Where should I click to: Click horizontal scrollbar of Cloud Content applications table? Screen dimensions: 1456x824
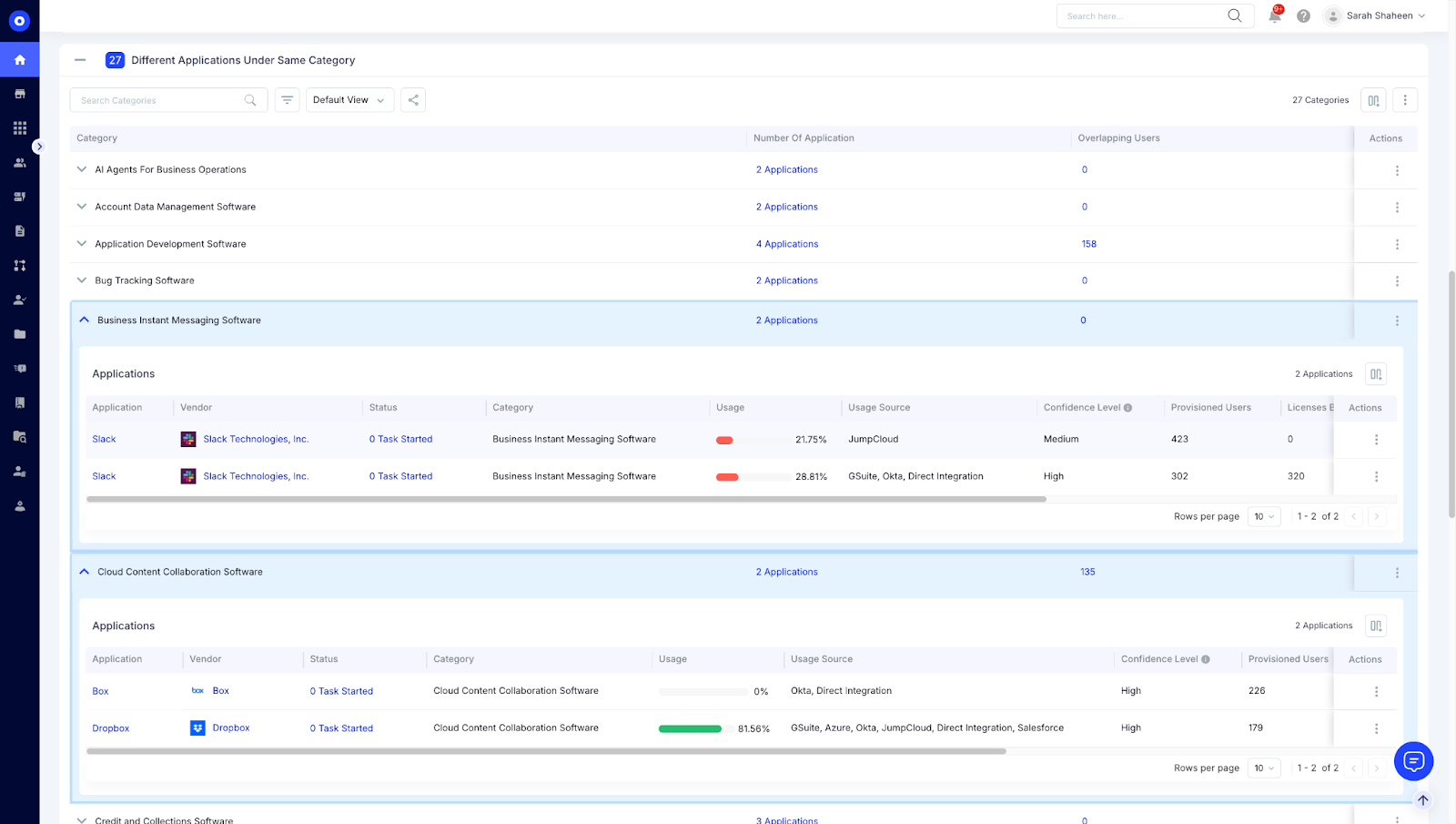546,751
